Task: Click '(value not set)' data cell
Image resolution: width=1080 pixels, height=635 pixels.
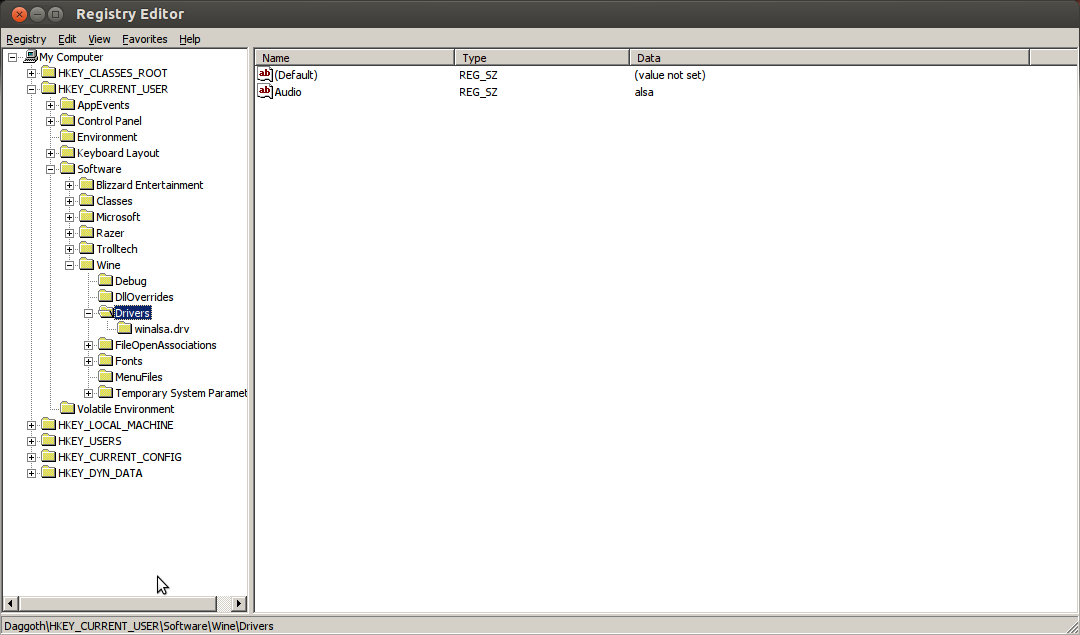Action: point(669,75)
